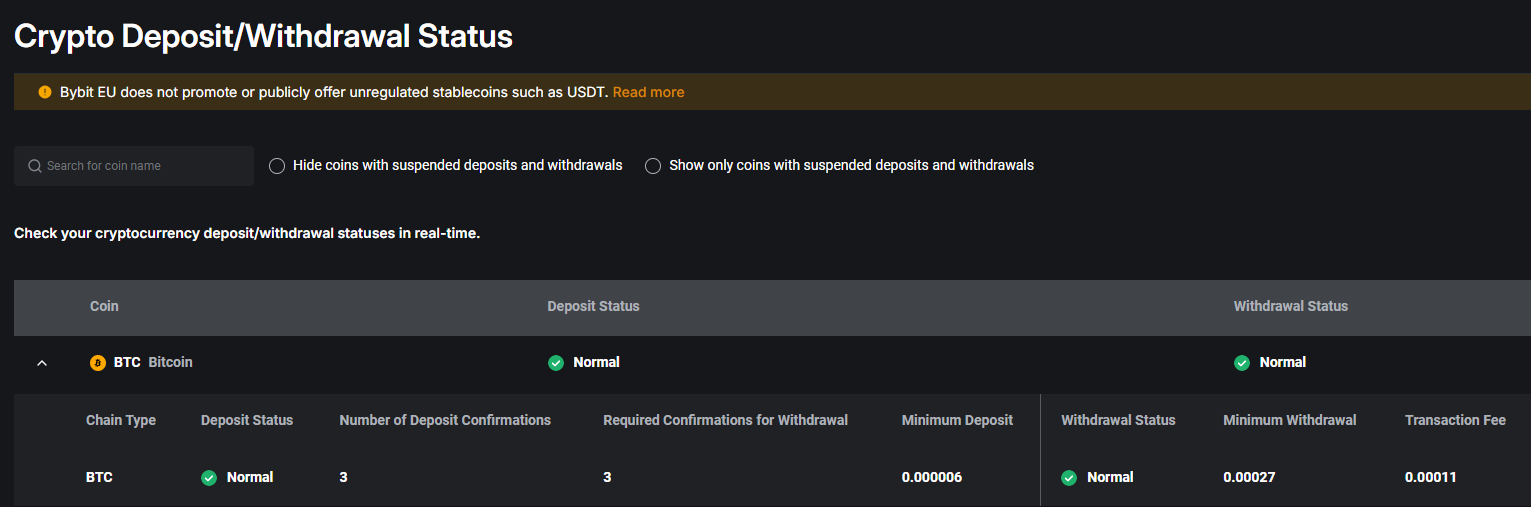
Task: Click chain detail withdrawal Normal checkmark icon
Action: click(x=1069, y=478)
